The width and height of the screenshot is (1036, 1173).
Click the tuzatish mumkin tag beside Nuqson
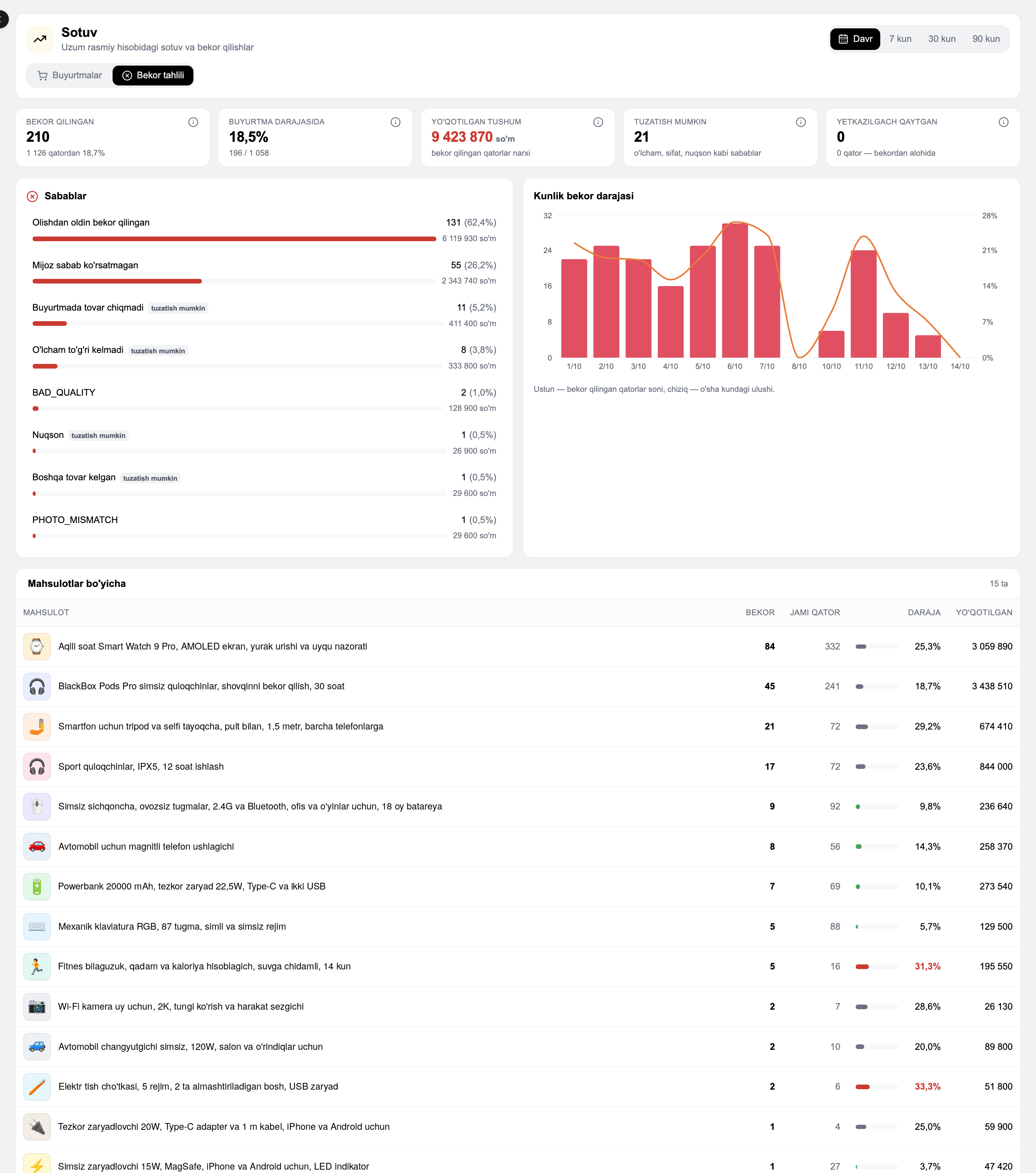(98, 435)
